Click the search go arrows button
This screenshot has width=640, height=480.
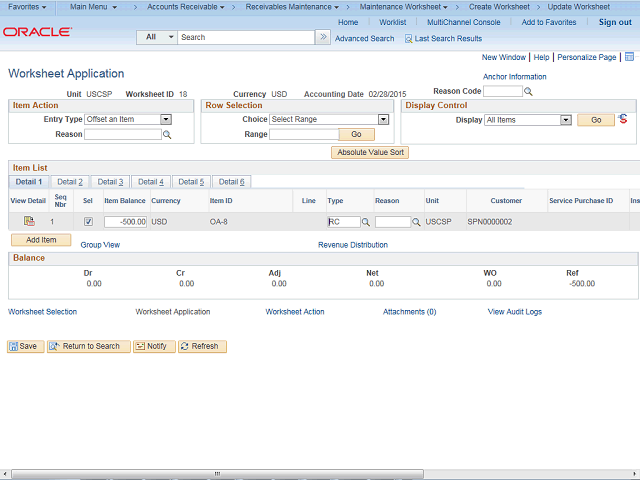coord(322,37)
